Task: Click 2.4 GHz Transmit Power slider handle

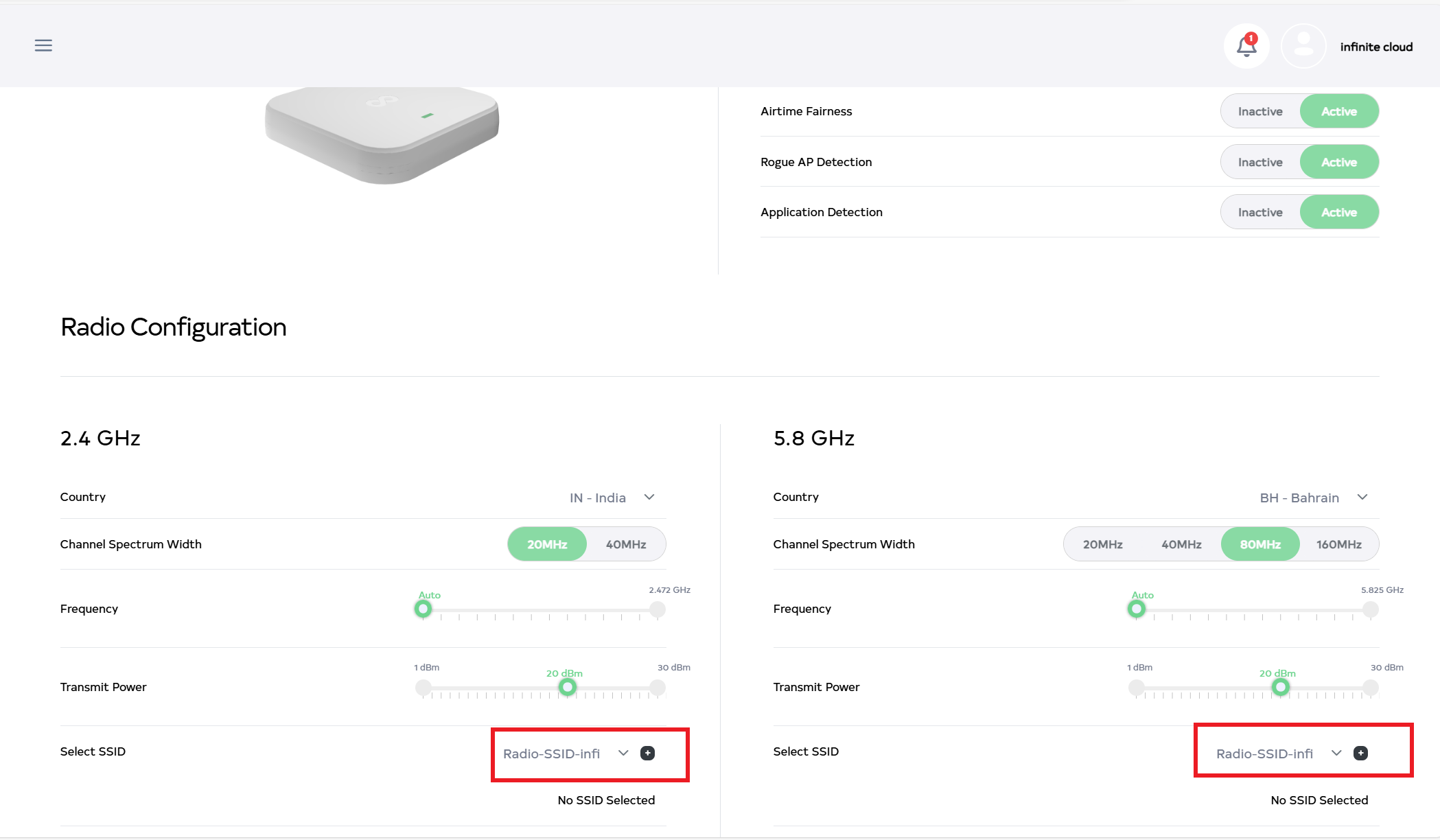Action: click(x=567, y=687)
